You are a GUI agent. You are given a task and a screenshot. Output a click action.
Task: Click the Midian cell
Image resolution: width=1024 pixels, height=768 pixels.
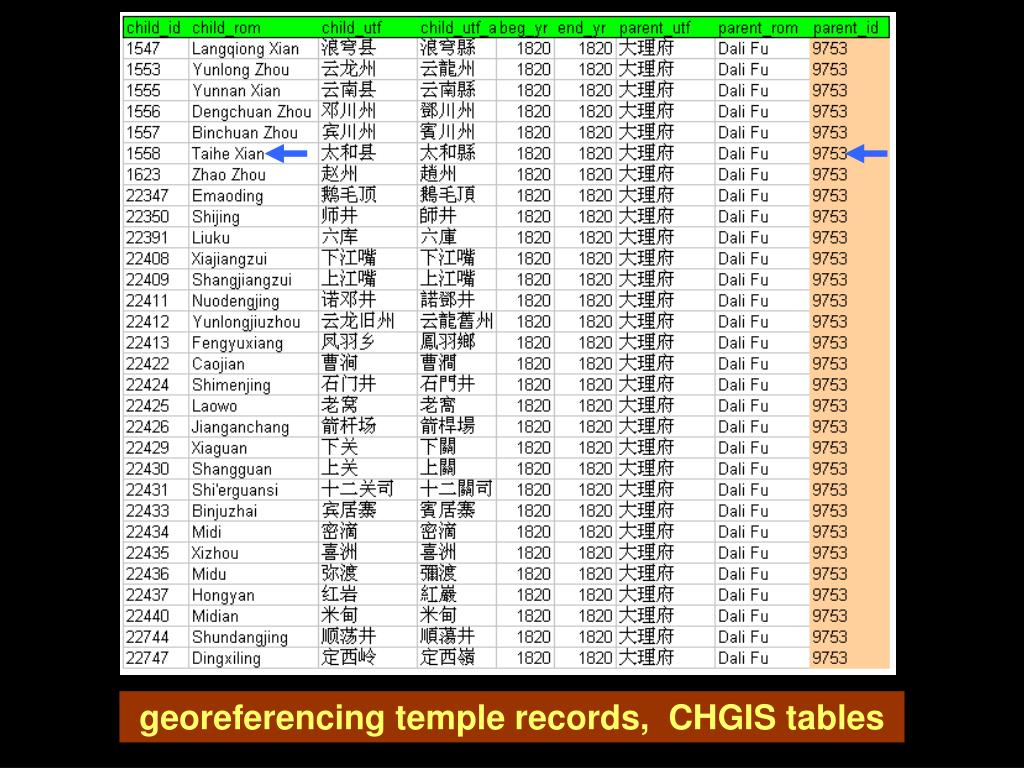point(253,616)
